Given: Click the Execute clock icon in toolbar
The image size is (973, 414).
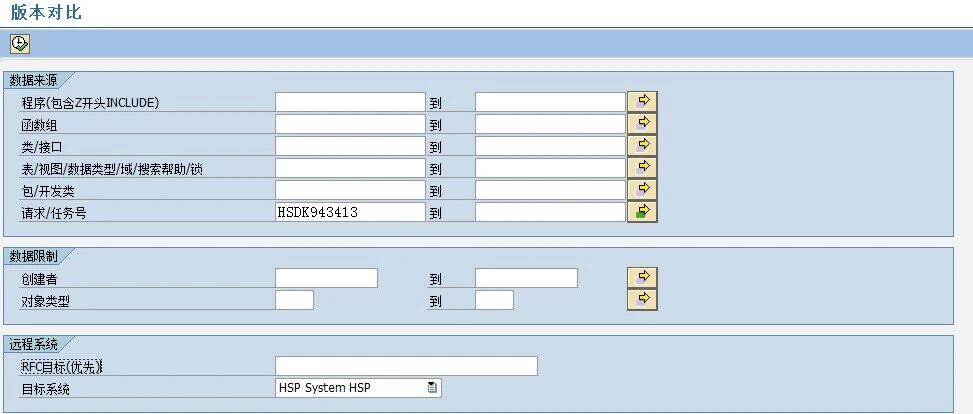Looking at the screenshot, I should click(20, 43).
